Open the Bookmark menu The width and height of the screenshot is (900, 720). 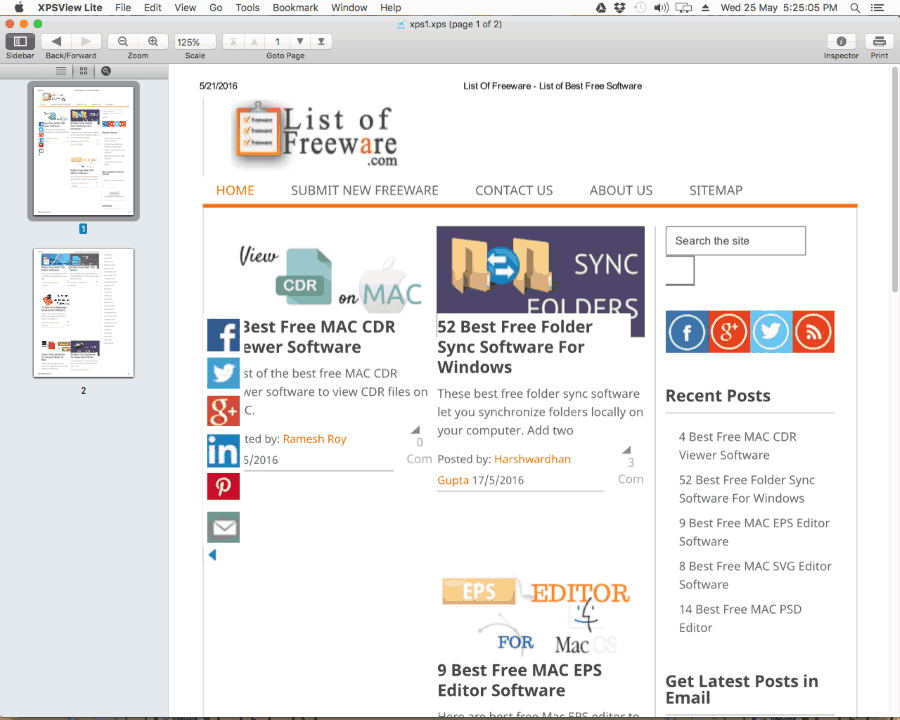(295, 7)
